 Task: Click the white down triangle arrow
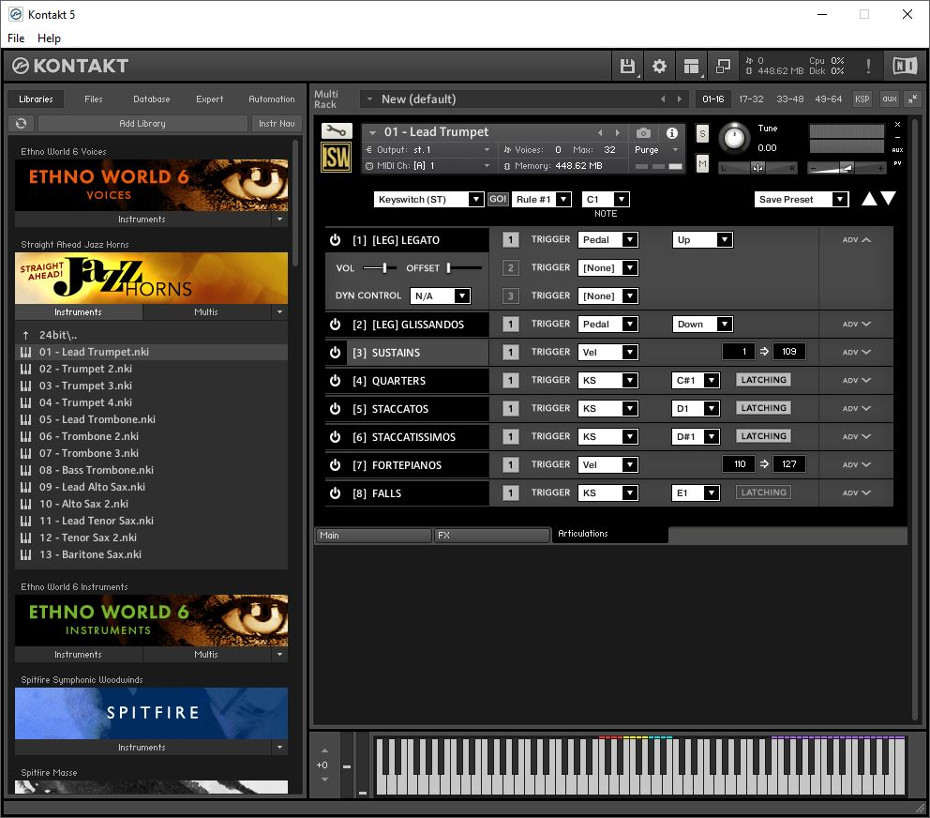point(888,198)
